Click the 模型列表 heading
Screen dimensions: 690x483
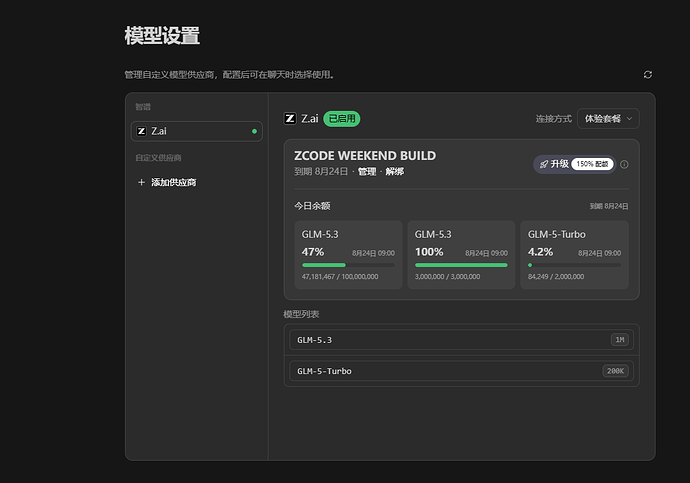point(301,314)
